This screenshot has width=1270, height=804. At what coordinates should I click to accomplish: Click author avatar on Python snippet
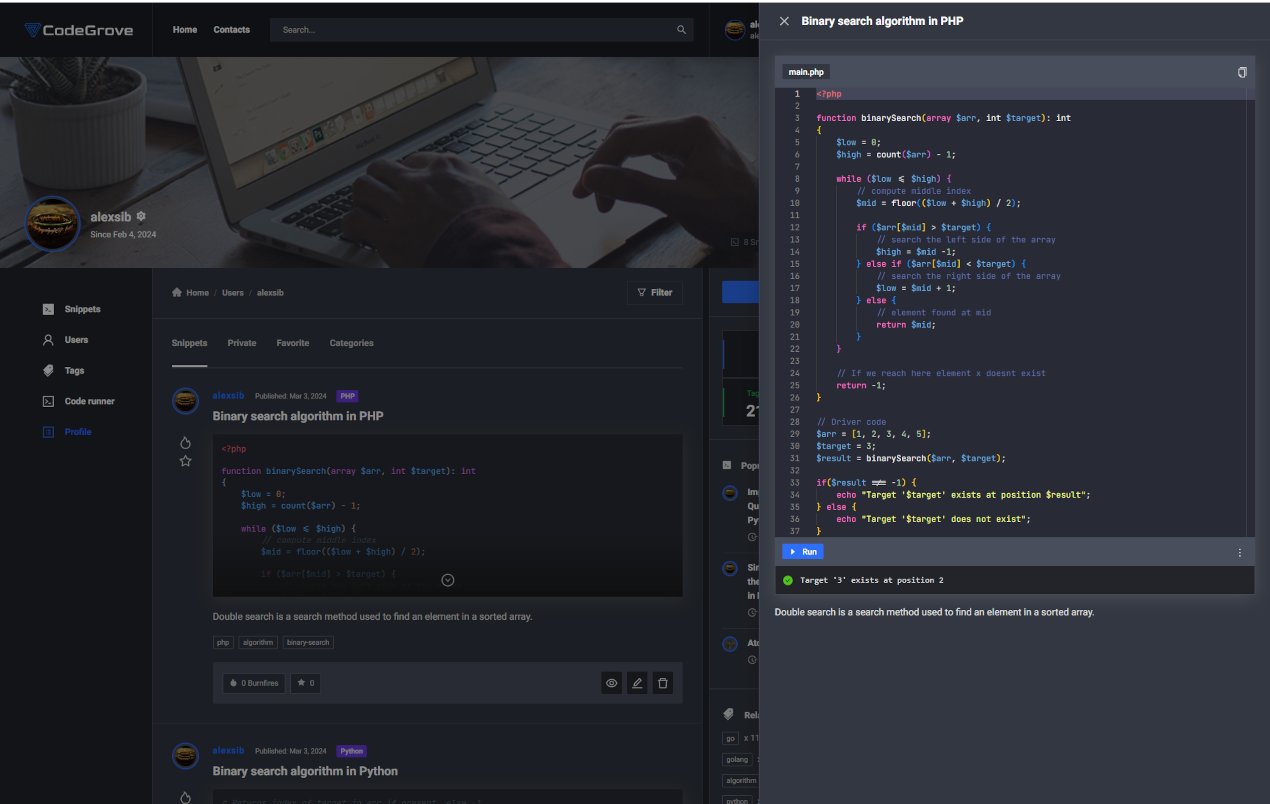185,756
